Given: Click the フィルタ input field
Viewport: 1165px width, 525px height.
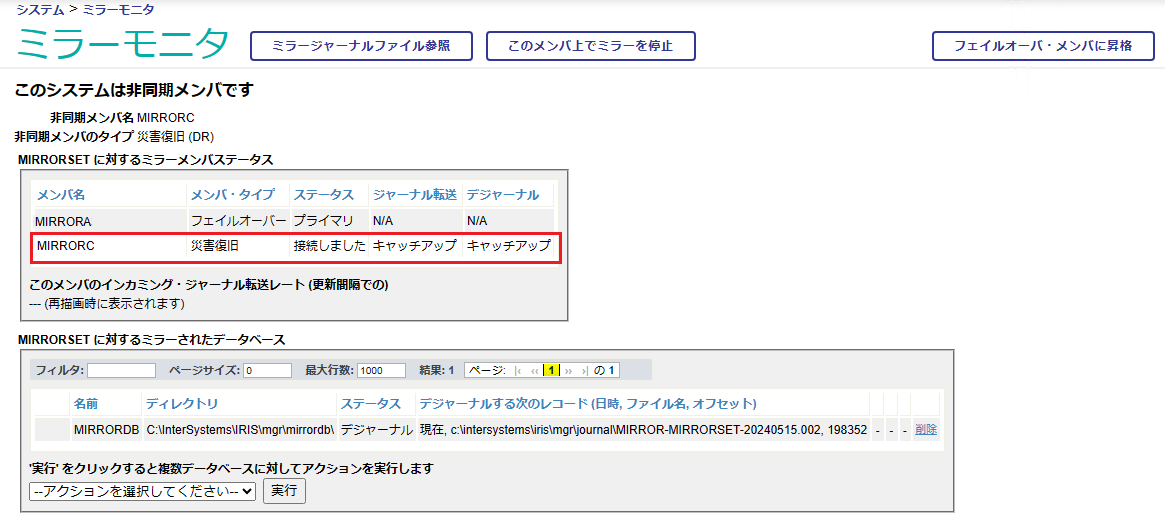Looking at the screenshot, I should tap(121, 371).
